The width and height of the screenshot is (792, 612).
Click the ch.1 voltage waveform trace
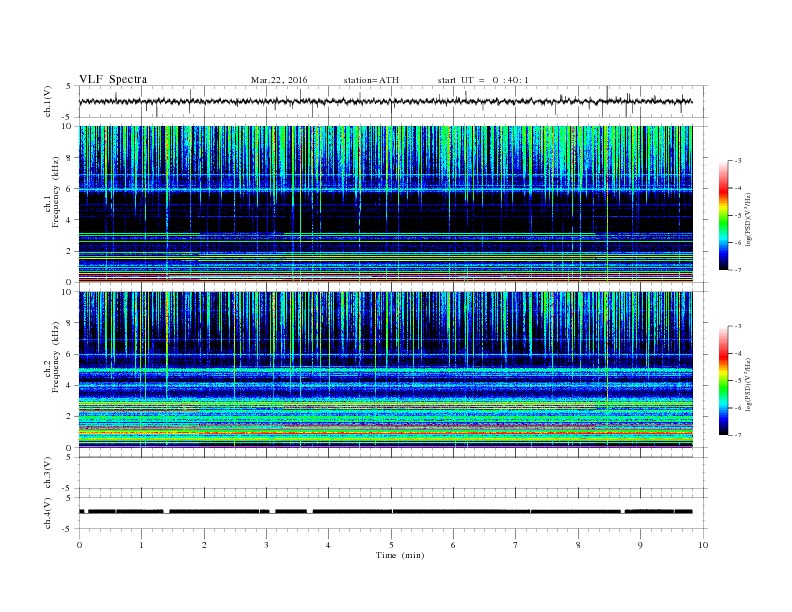pyautogui.click(x=386, y=101)
